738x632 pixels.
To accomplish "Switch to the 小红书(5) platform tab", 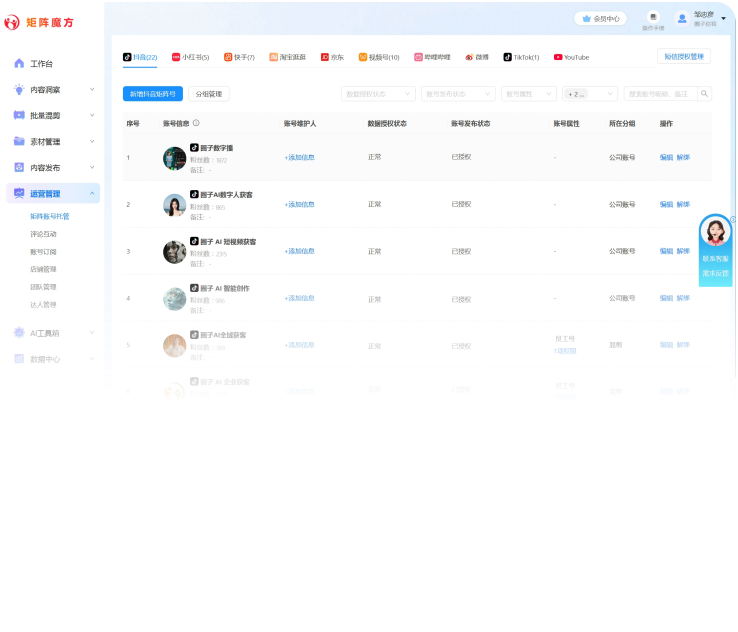I will tap(190, 58).
